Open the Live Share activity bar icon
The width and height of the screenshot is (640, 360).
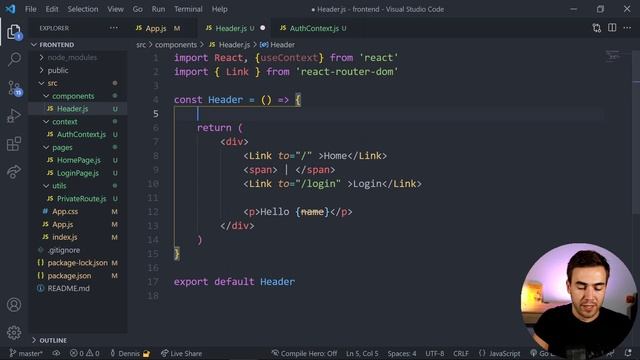[14, 171]
